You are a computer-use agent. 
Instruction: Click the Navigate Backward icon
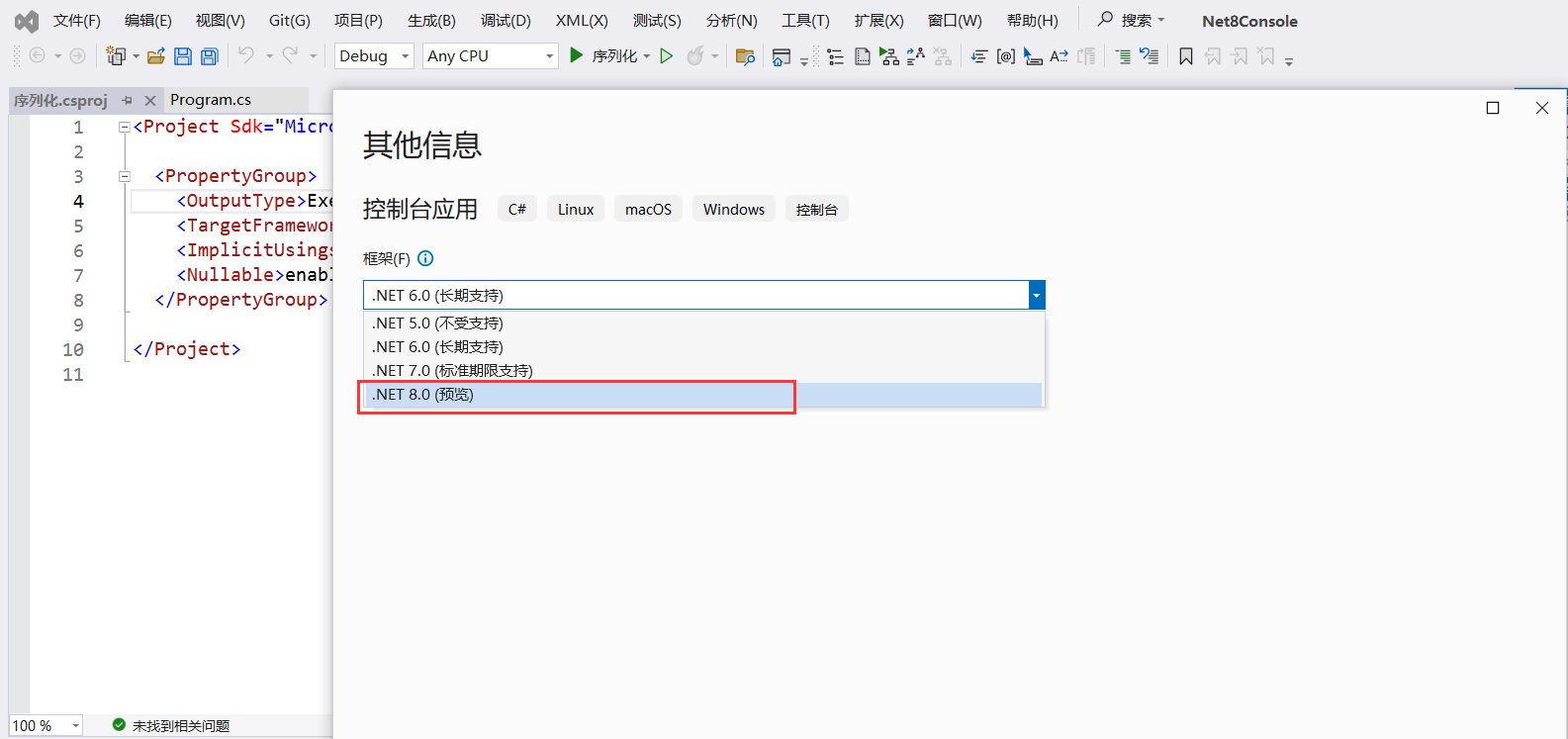tap(38, 56)
